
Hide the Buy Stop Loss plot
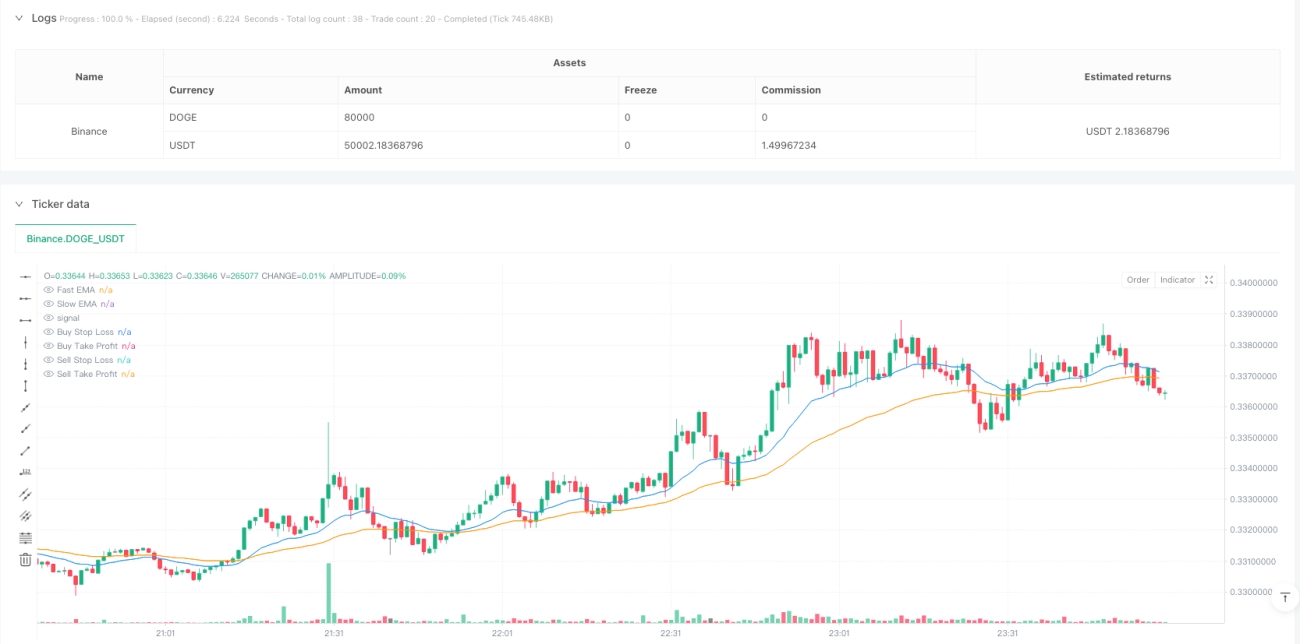48,332
